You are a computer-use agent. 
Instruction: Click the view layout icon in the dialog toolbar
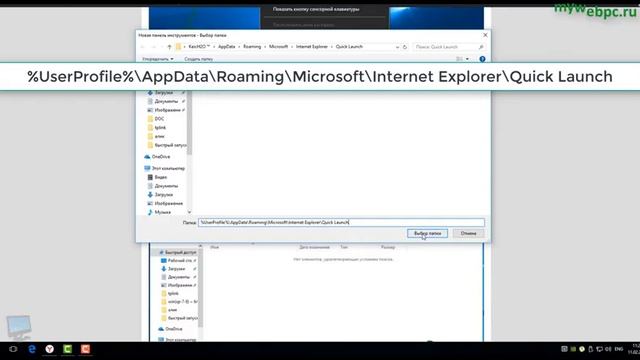click(x=459, y=59)
